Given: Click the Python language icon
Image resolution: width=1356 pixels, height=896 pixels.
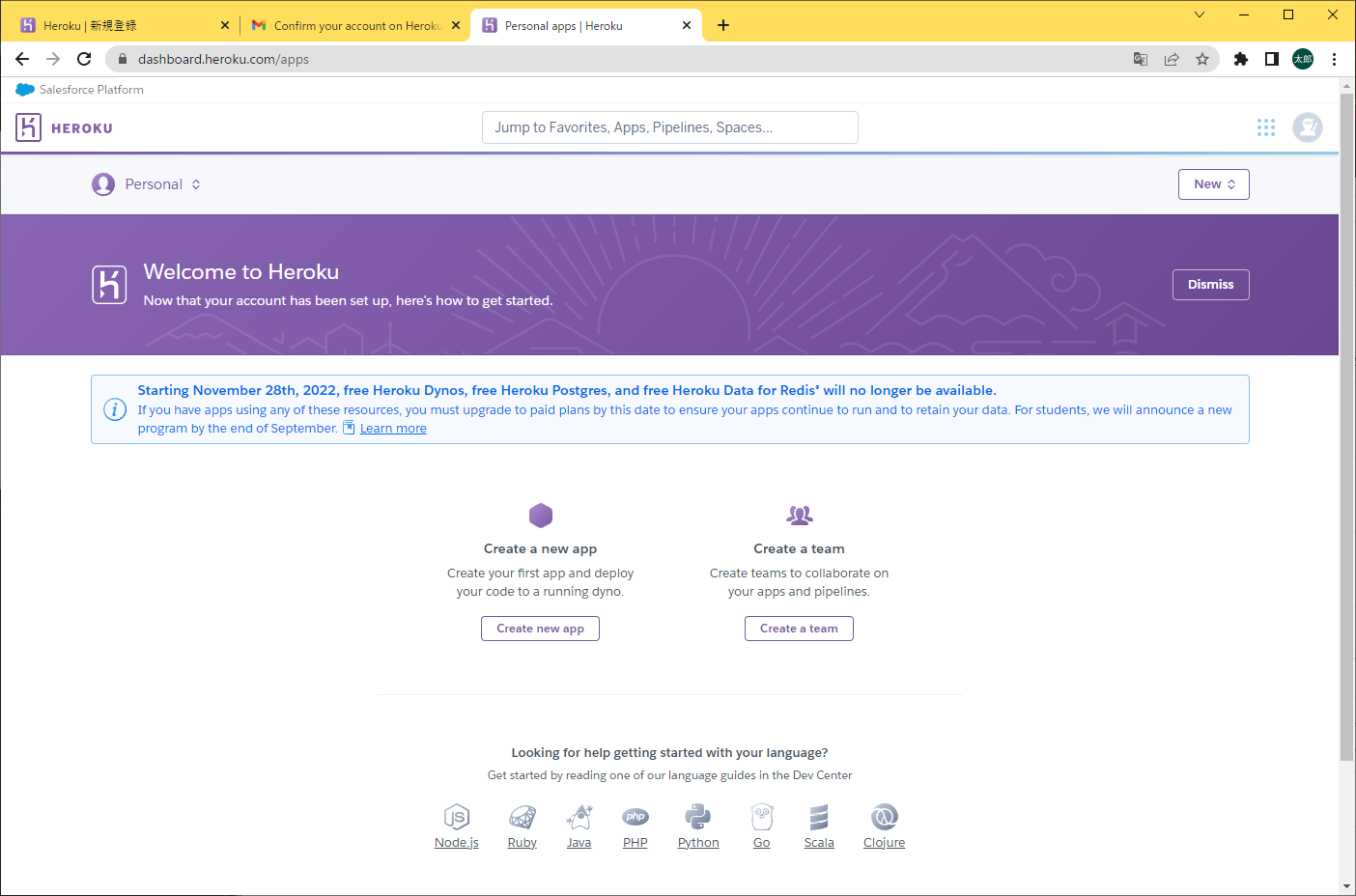Looking at the screenshot, I should coord(698,818).
